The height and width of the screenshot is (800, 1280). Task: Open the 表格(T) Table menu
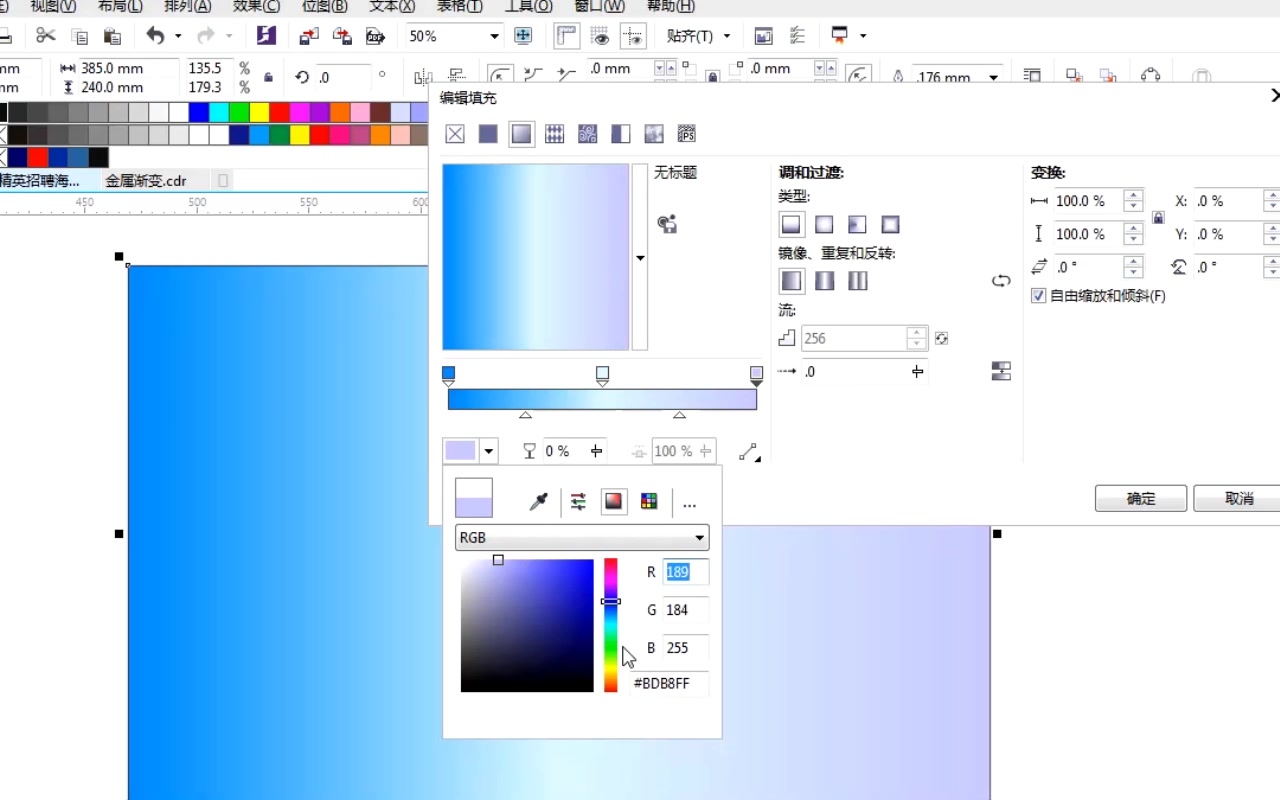tap(460, 6)
